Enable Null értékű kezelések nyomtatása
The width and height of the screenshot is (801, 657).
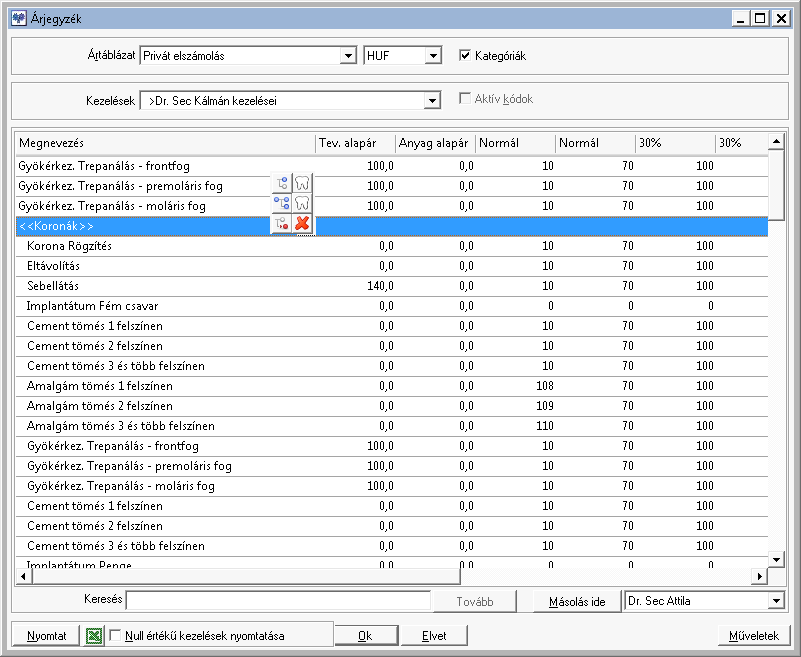[x=115, y=636]
